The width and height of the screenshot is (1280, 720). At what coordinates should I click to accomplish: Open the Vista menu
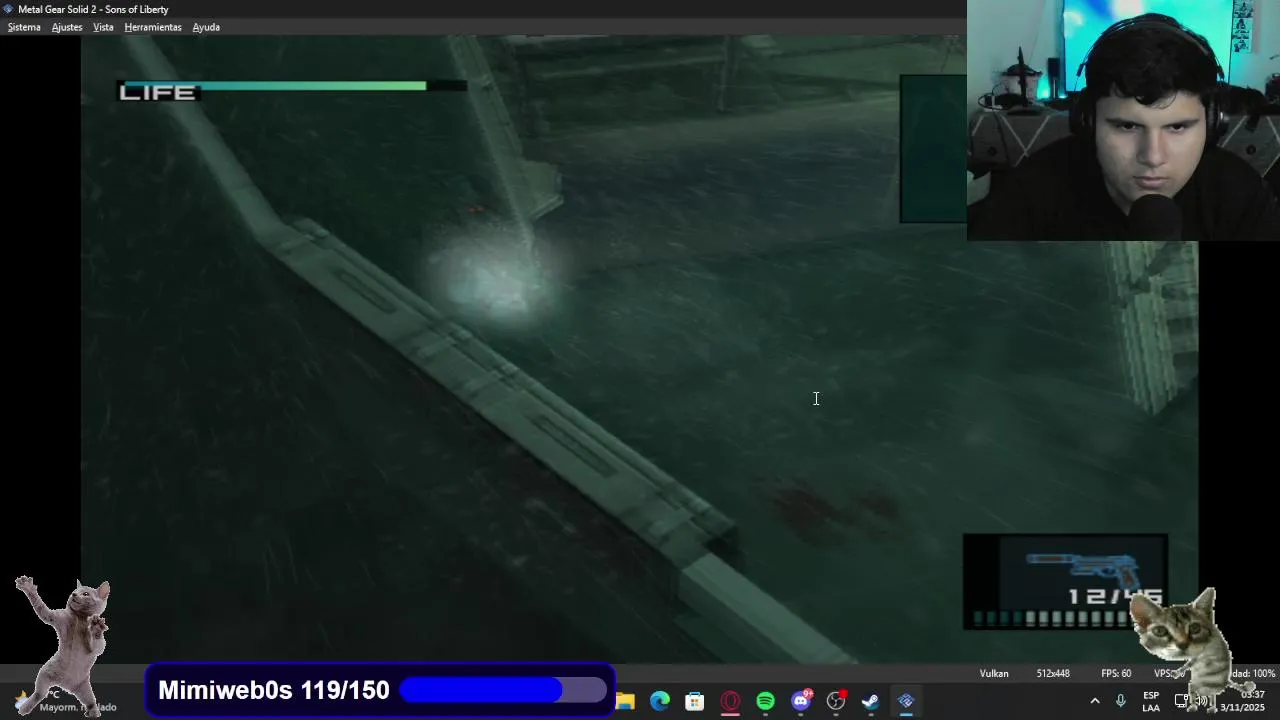tap(103, 27)
